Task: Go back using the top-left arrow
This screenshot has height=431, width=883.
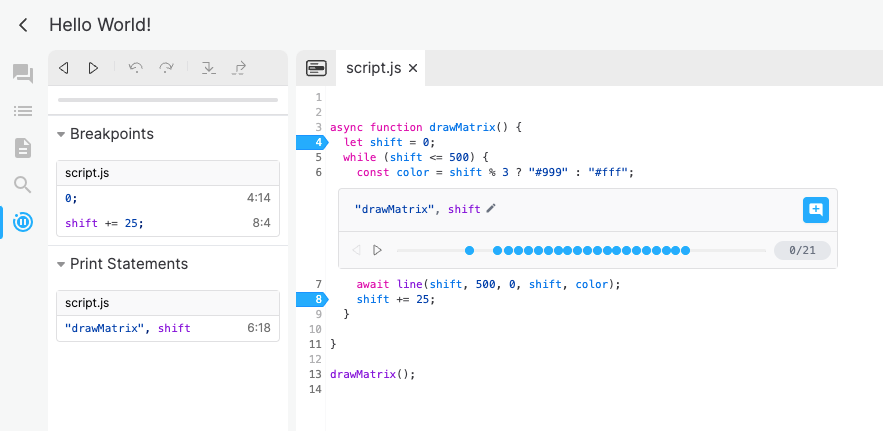Action: pyautogui.click(x=23, y=25)
